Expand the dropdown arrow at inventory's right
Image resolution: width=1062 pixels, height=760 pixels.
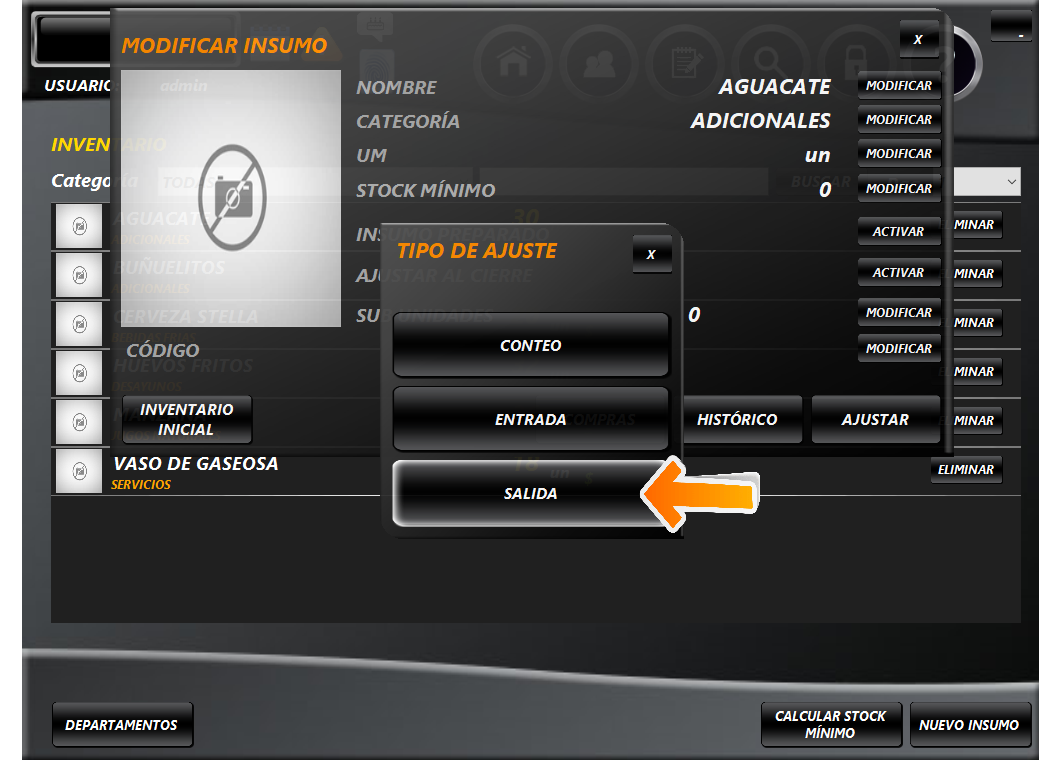[x=1012, y=182]
